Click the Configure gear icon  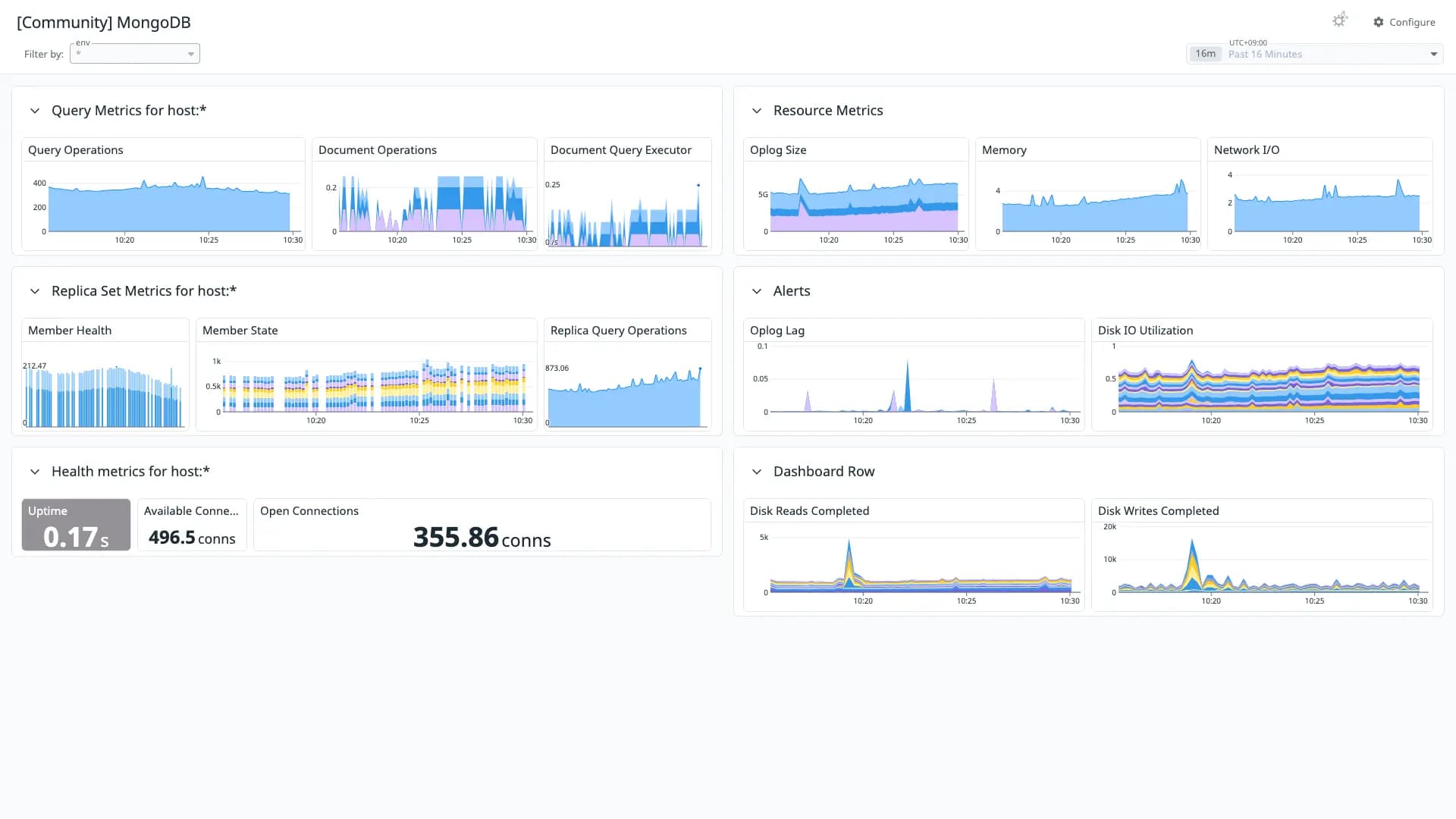pos(1378,22)
